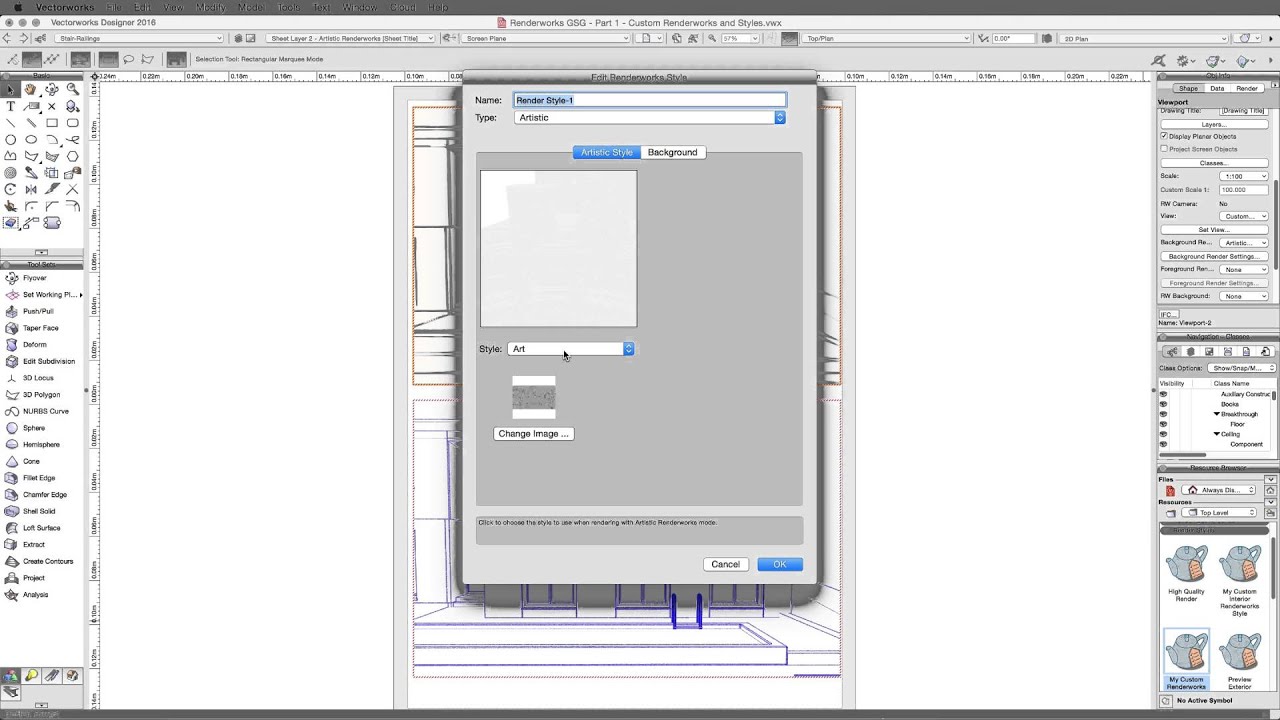This screenshot has width=1280, height=720.
Task: Open the Render tab in Obj Info
Action: (x=1247, y=88)
